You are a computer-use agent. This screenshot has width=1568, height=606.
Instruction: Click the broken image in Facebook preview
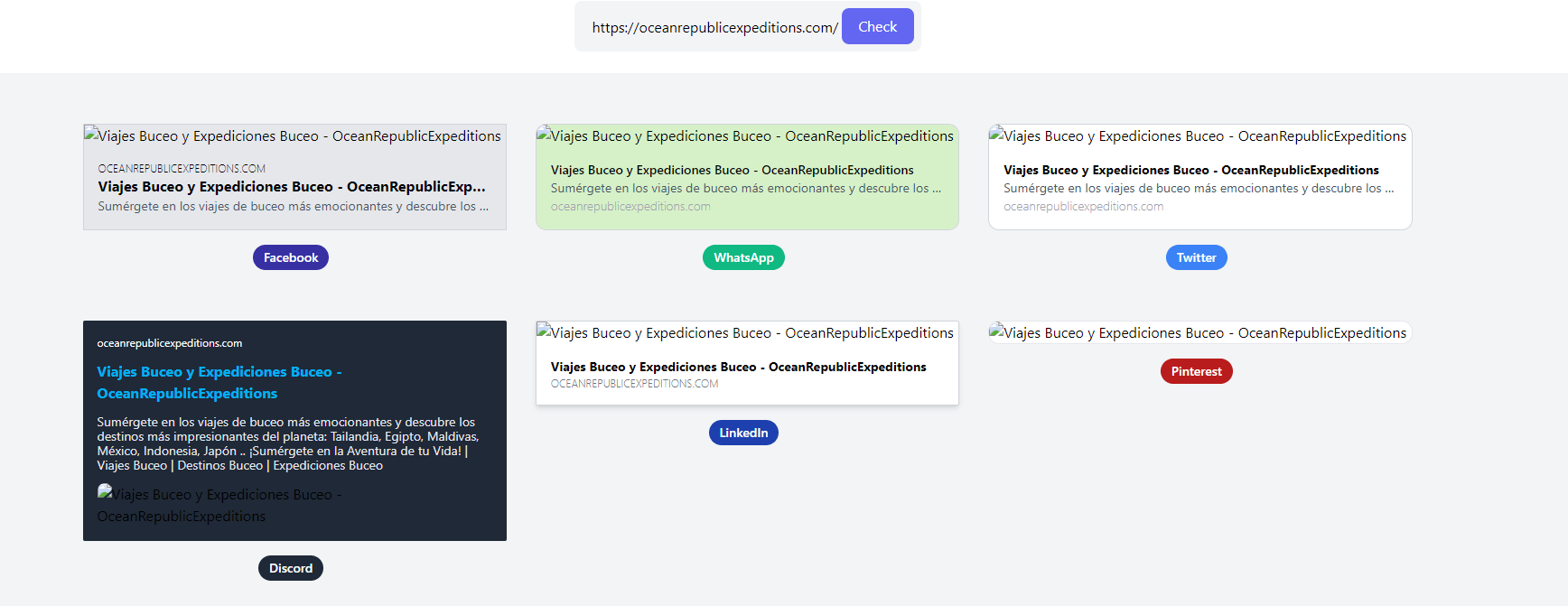coord(294,135)
